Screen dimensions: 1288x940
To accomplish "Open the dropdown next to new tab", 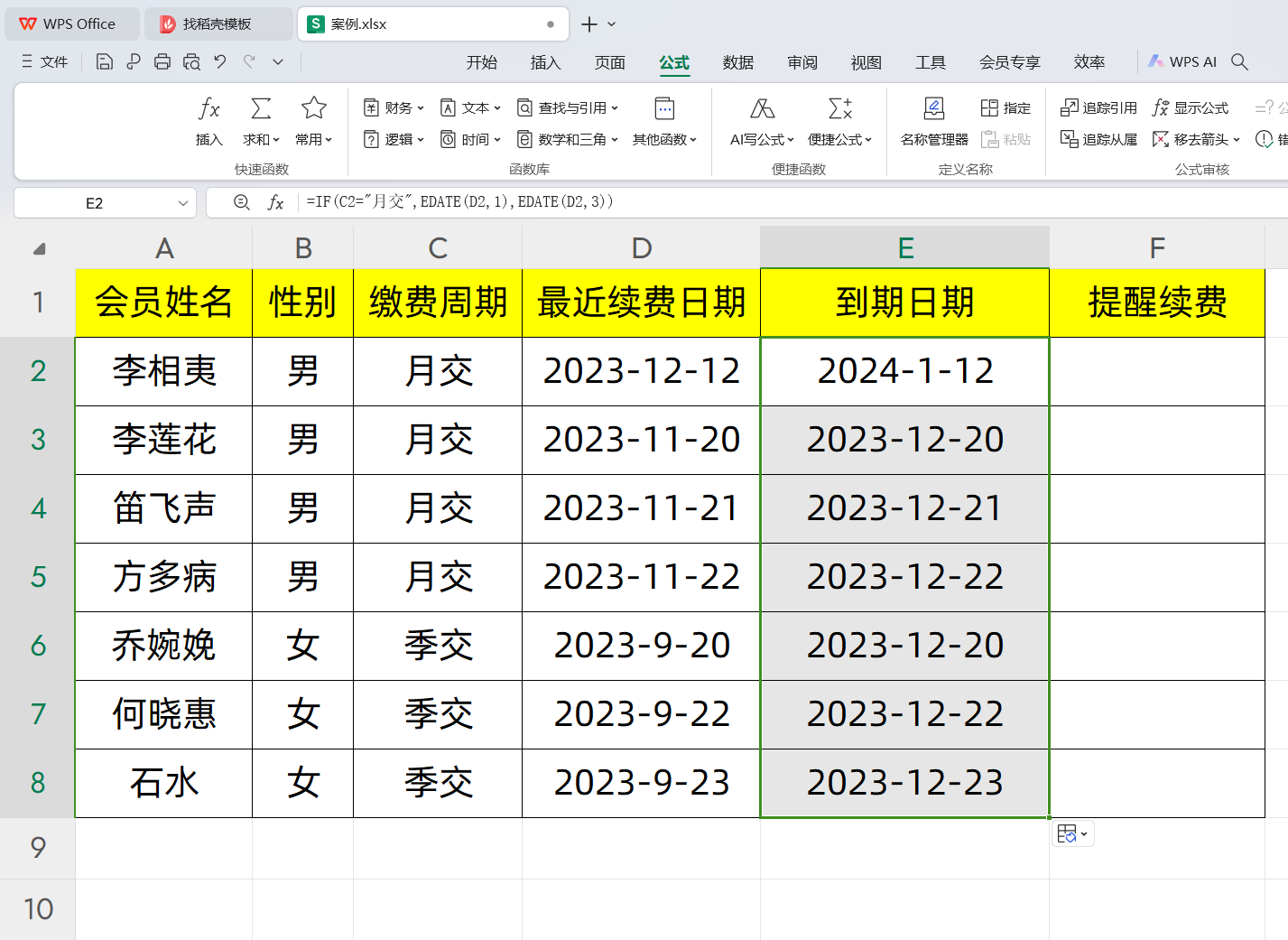I will 612,24.
